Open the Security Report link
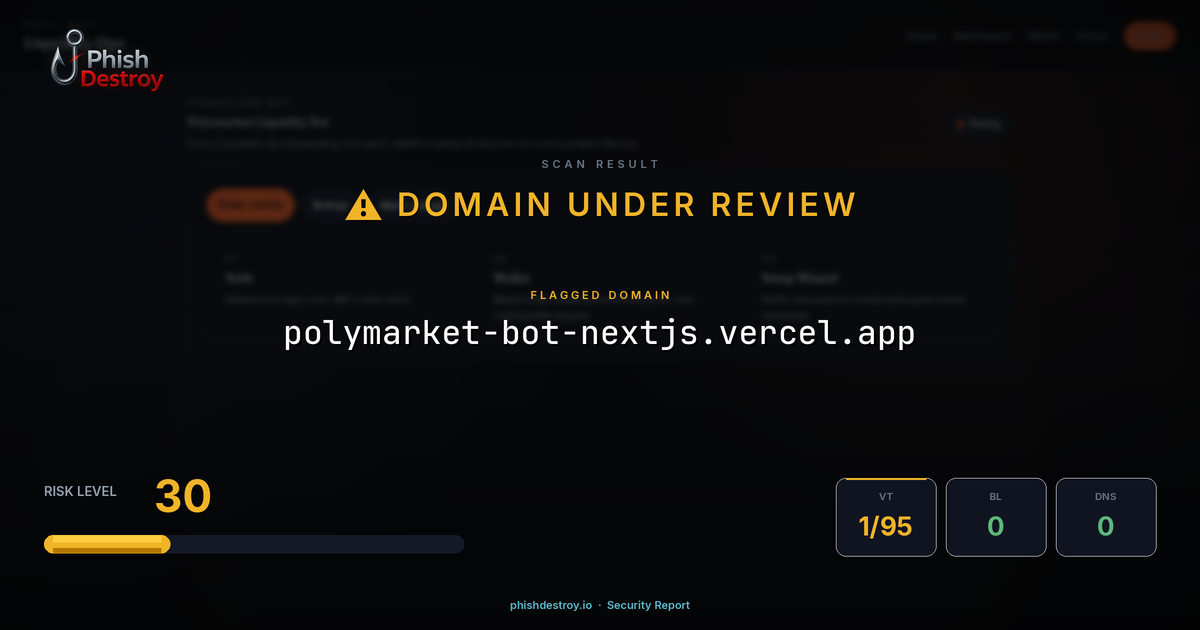 648,605
